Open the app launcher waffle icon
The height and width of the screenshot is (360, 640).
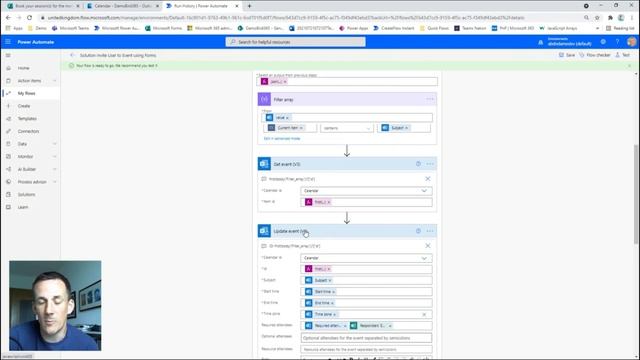pyautogui.click(x=8, y=42)
